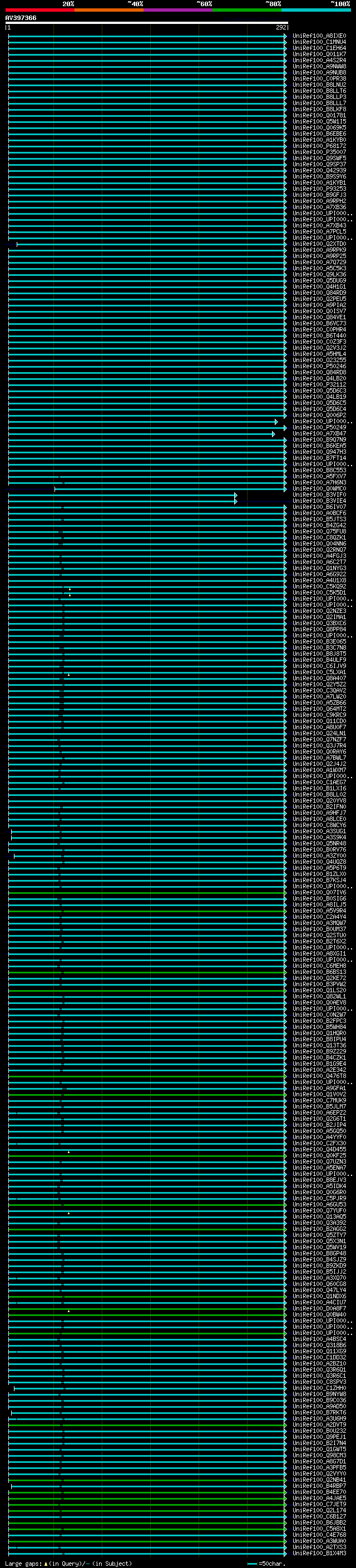Select hit label UniRef100_Q947H3
This screenshot has width=356, height=1568.
tap(319, 452)
